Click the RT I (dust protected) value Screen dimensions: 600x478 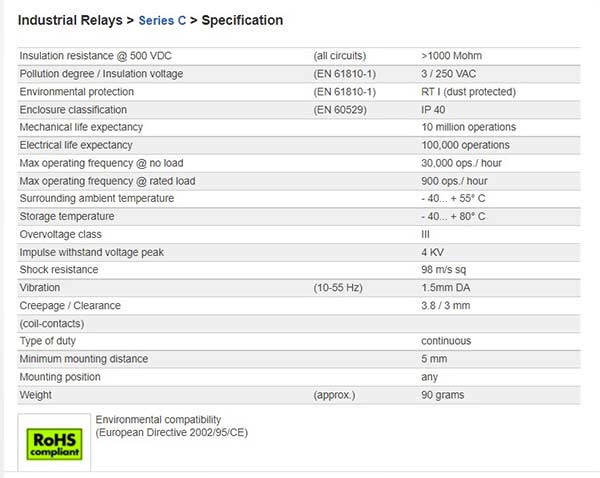pyautogui.click(x=468, y=92)
